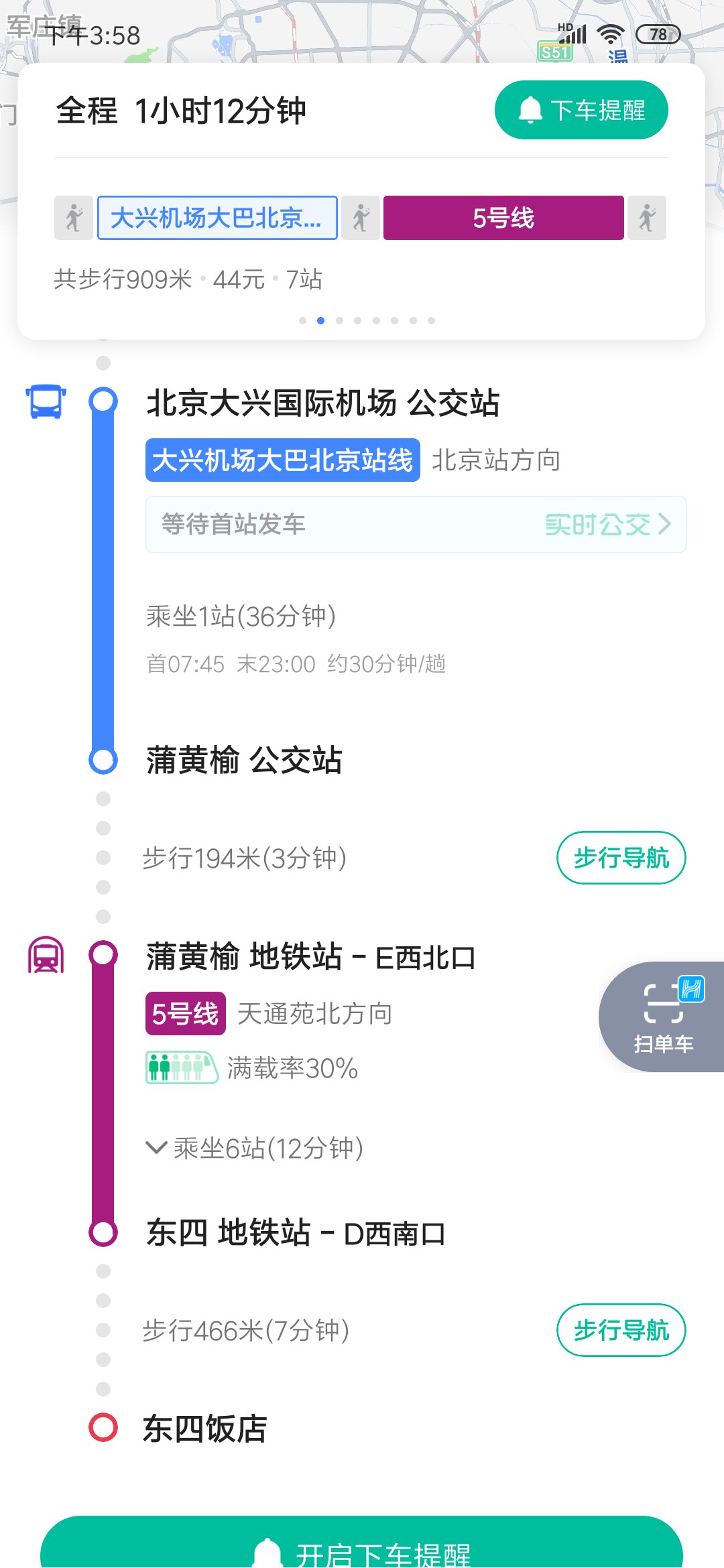This screenshot has width=724, height=1568.
Task: Select the 大兴机场大巴北京 route segment
Action: (217, 218)
